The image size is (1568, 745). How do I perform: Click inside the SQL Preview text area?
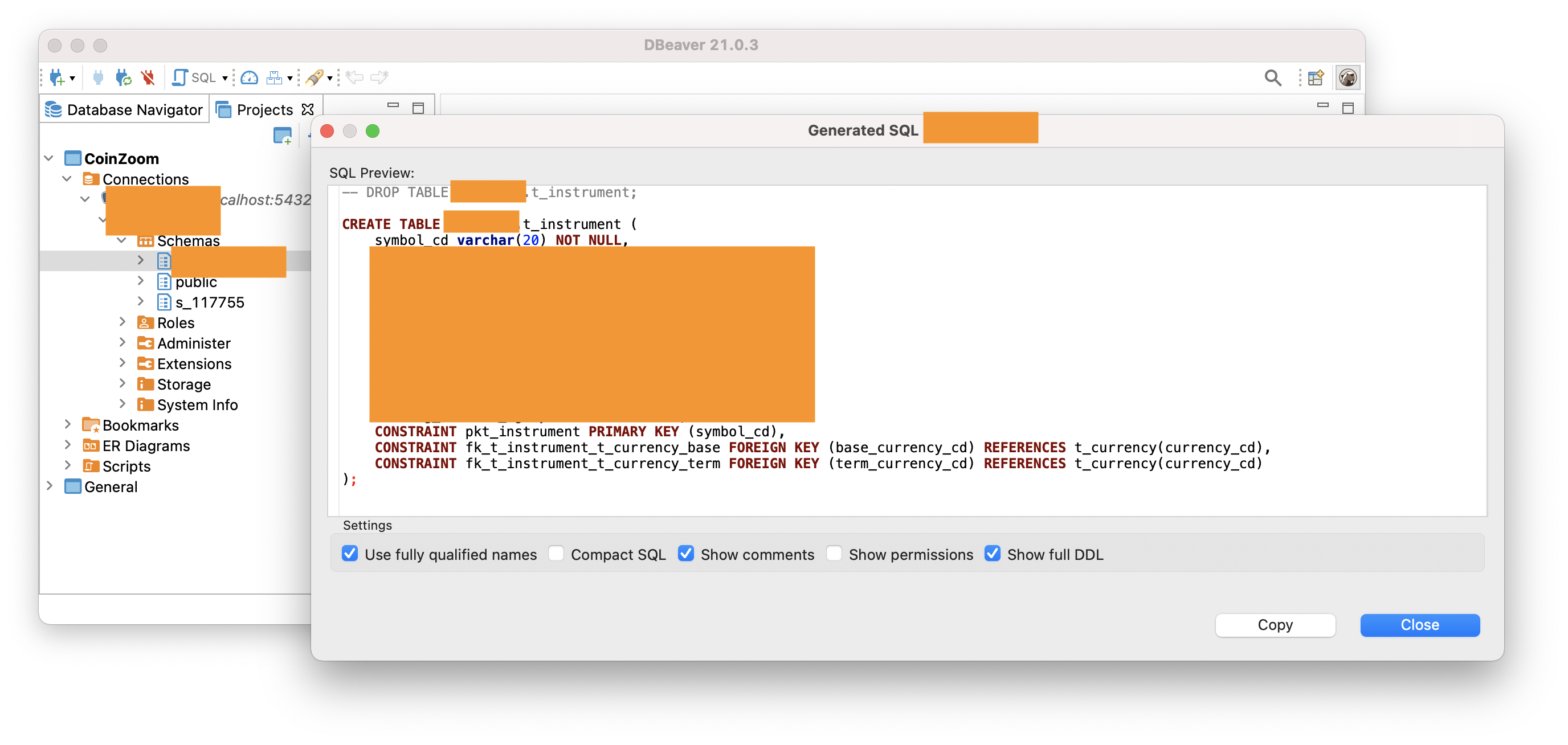click(907, 351)
